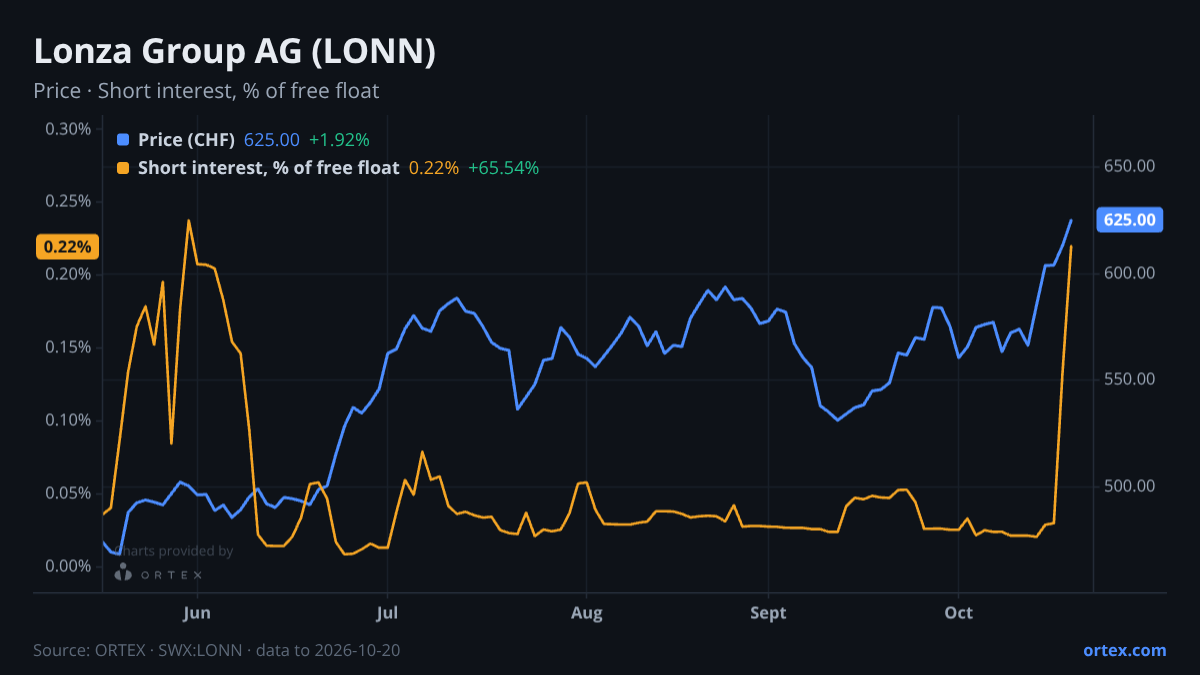Click the Jun x-axis label
The height and width of the screenshot is (675, 1200).
[197, 613]
